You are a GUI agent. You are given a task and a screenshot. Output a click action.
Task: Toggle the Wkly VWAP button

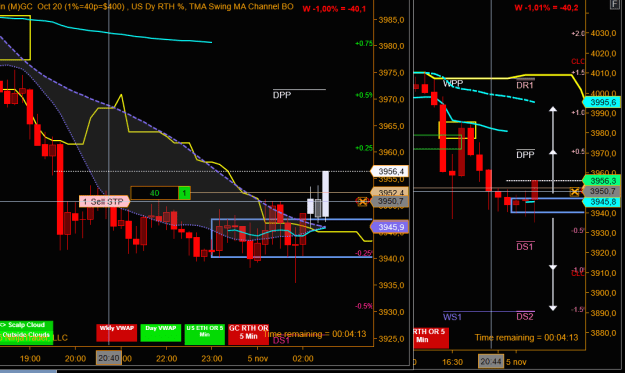coord(116,333)
